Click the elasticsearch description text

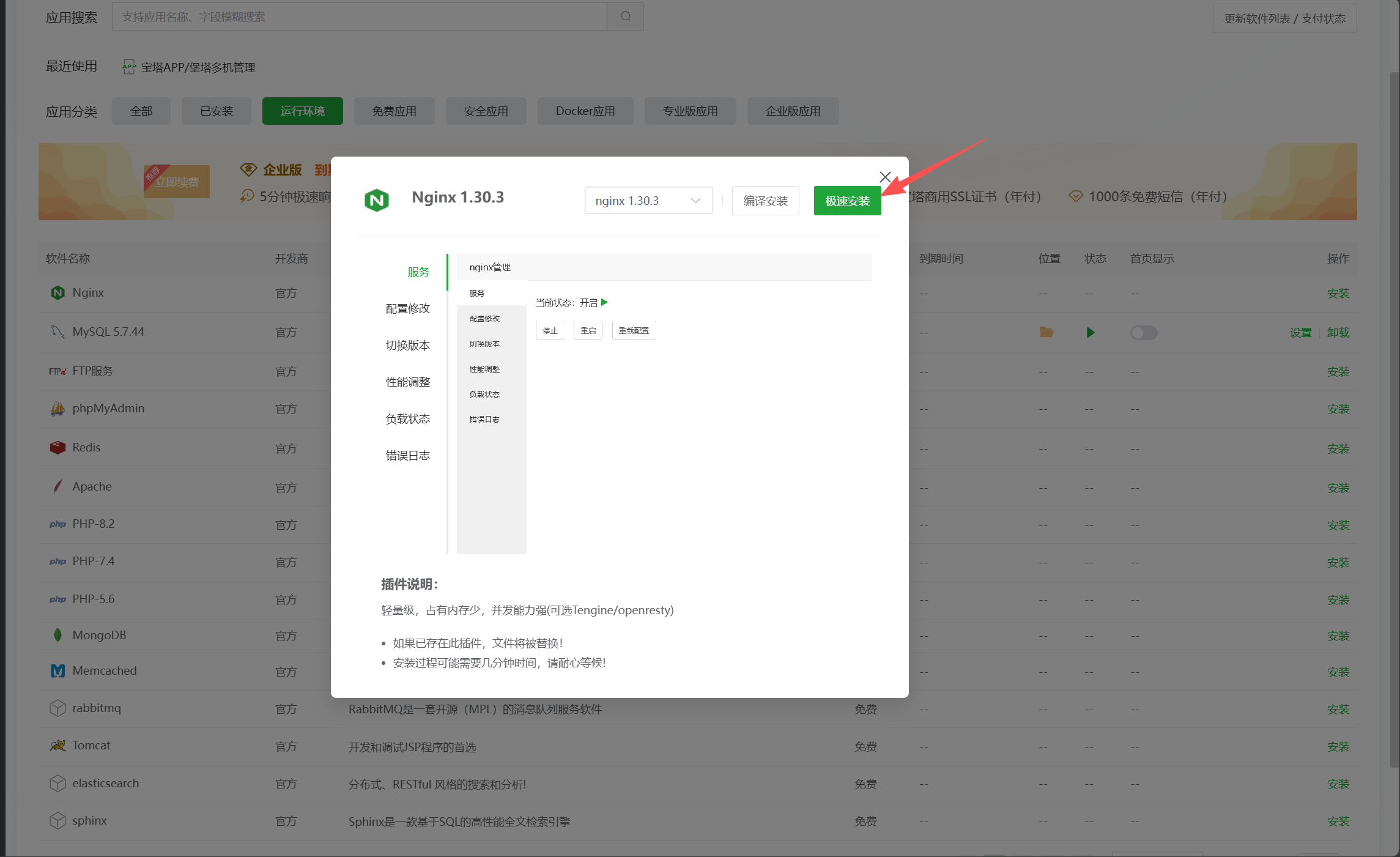pos(437,784)
